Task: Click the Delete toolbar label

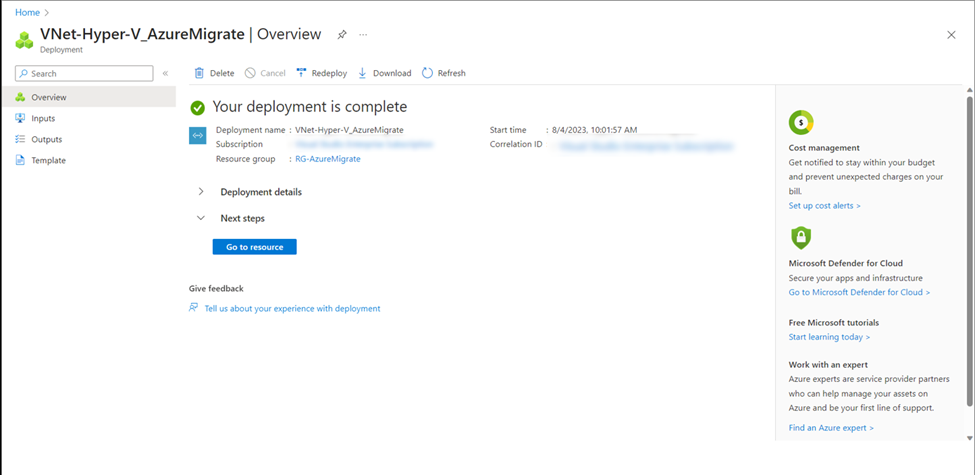Action: pos(222,73)
